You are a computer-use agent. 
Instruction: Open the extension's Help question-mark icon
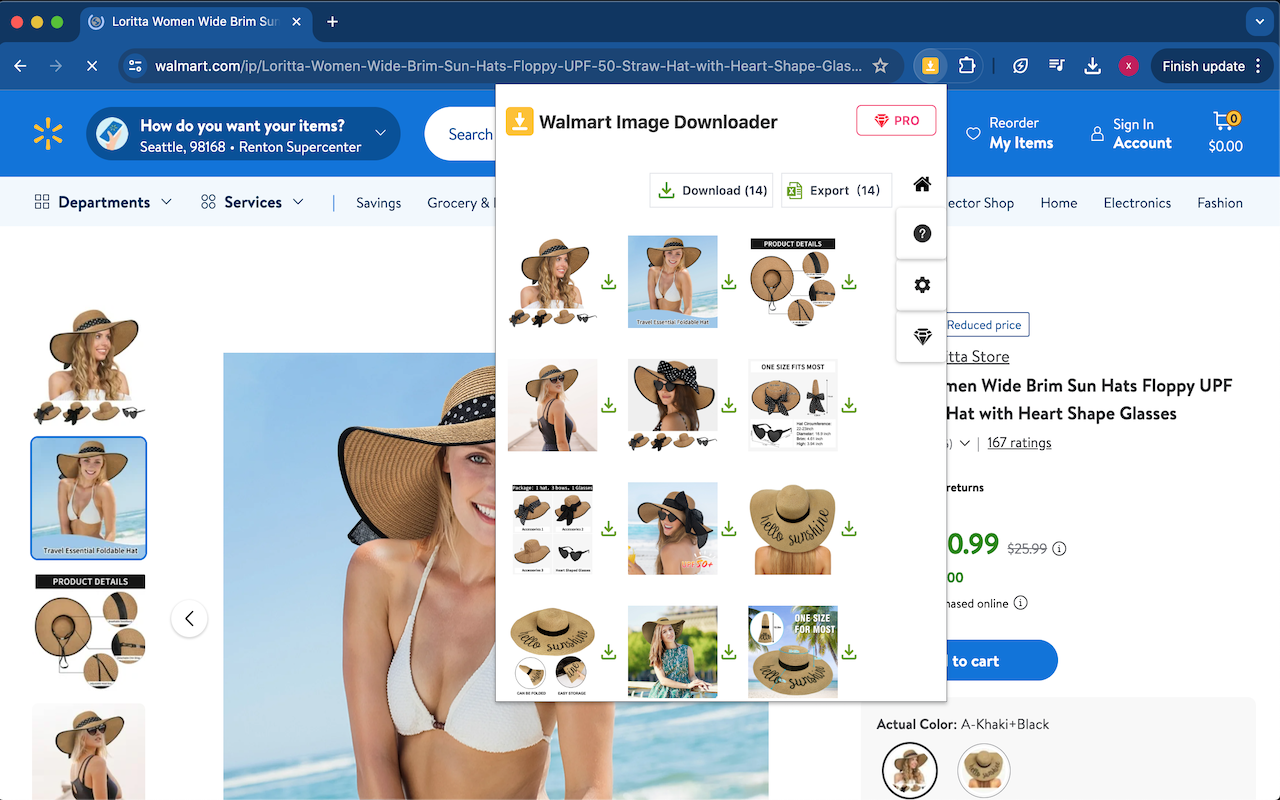coord(922,233)
